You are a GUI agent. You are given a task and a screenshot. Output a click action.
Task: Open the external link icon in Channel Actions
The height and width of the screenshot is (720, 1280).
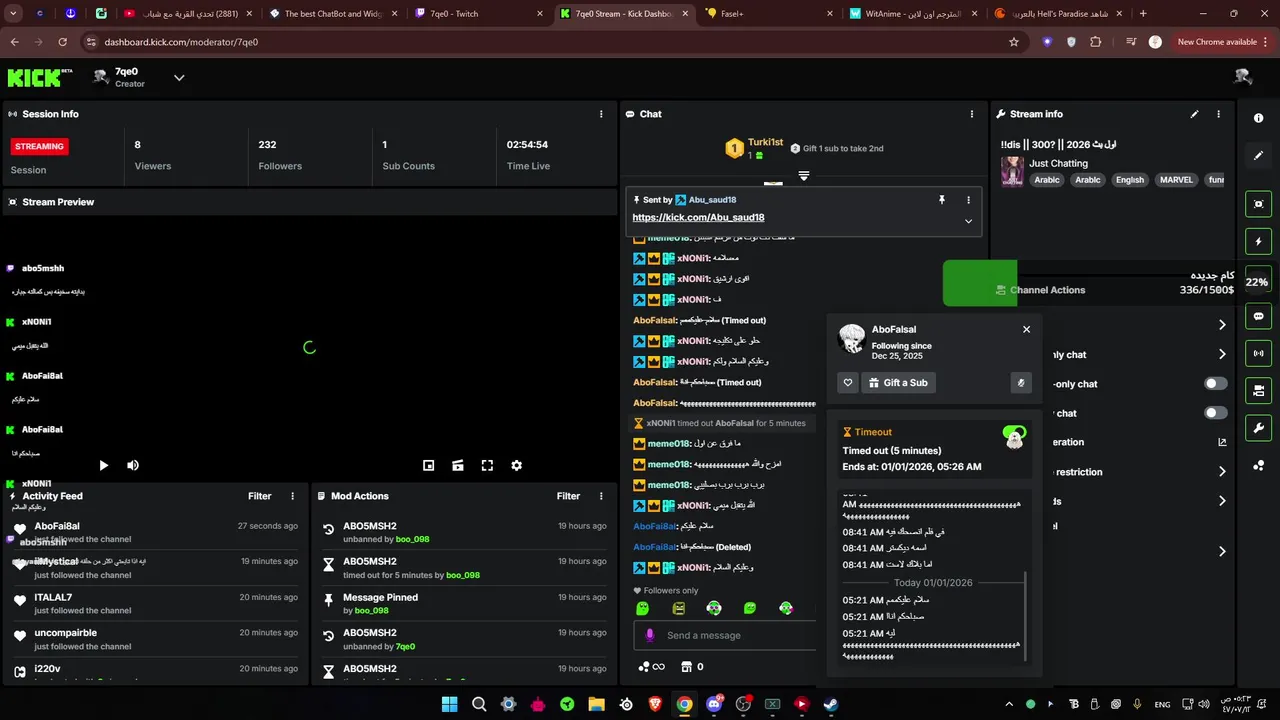pos(1222,442)
